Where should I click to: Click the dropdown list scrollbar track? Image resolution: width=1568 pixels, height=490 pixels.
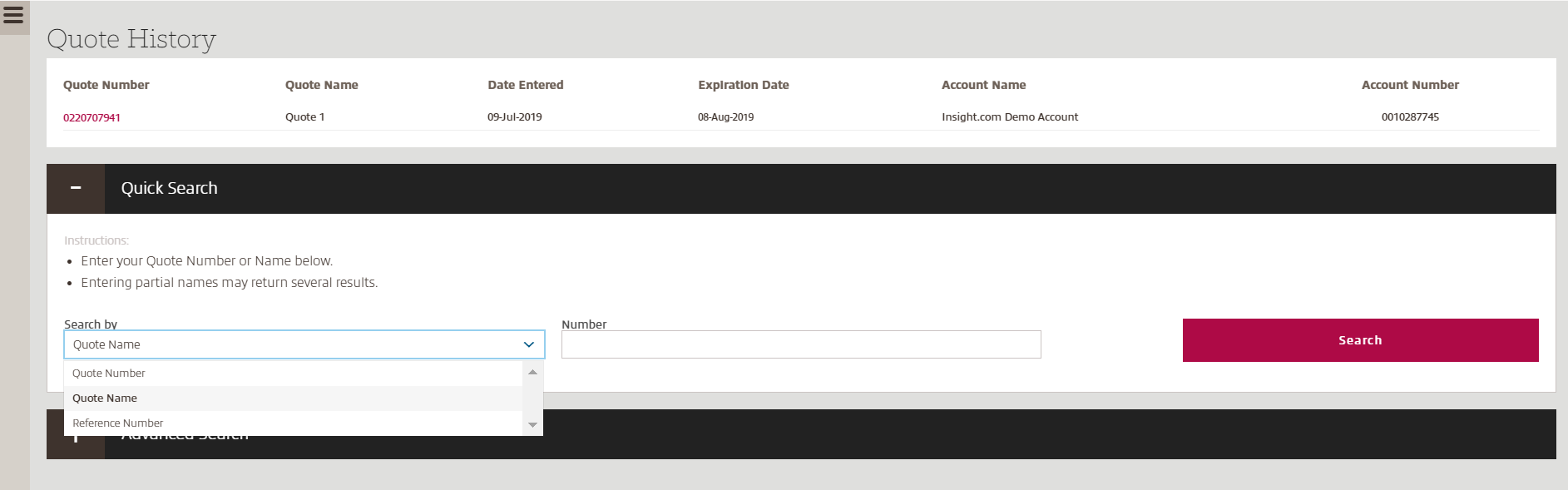point(532,399)
